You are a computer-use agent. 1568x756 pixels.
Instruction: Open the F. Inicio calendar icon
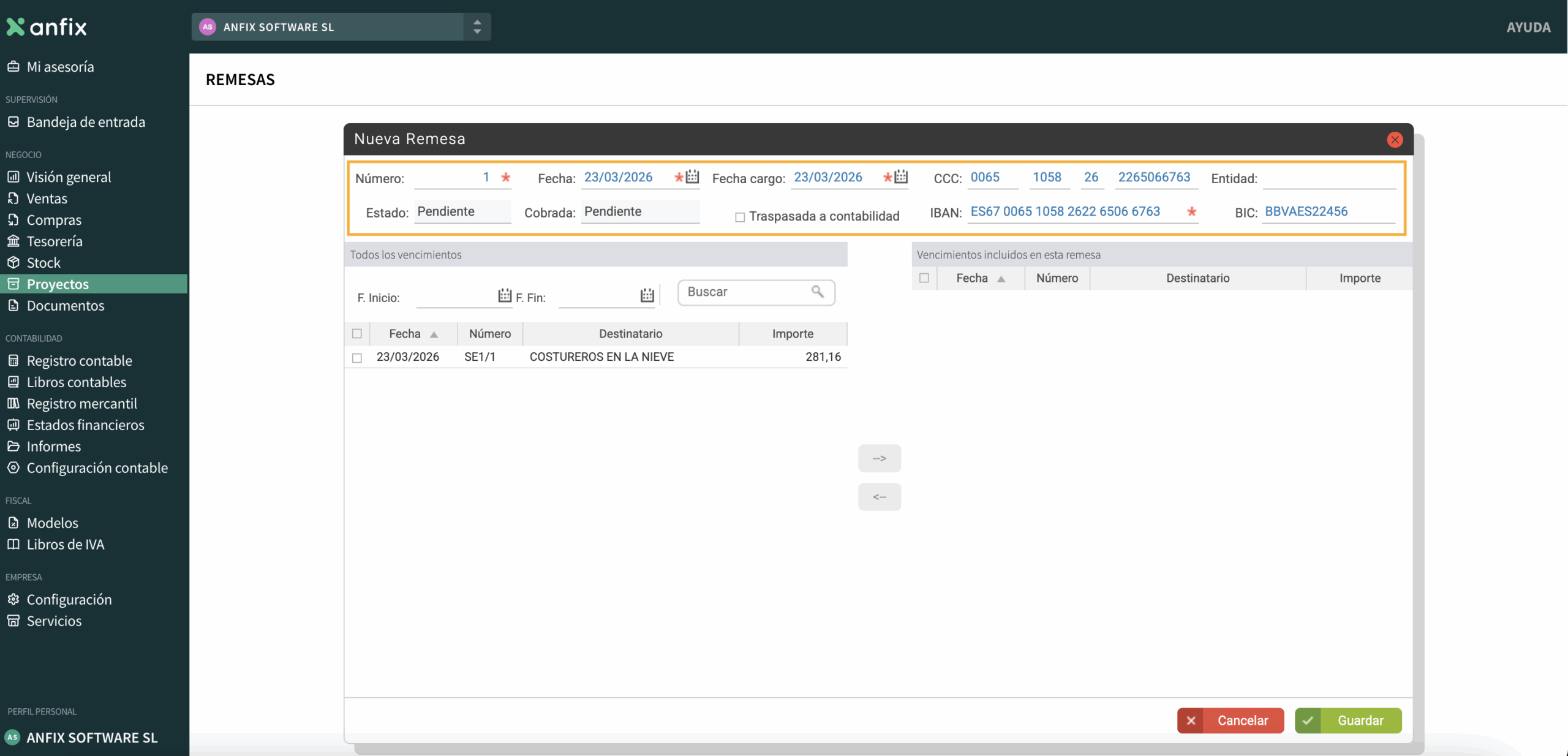(x=504, y=296)
